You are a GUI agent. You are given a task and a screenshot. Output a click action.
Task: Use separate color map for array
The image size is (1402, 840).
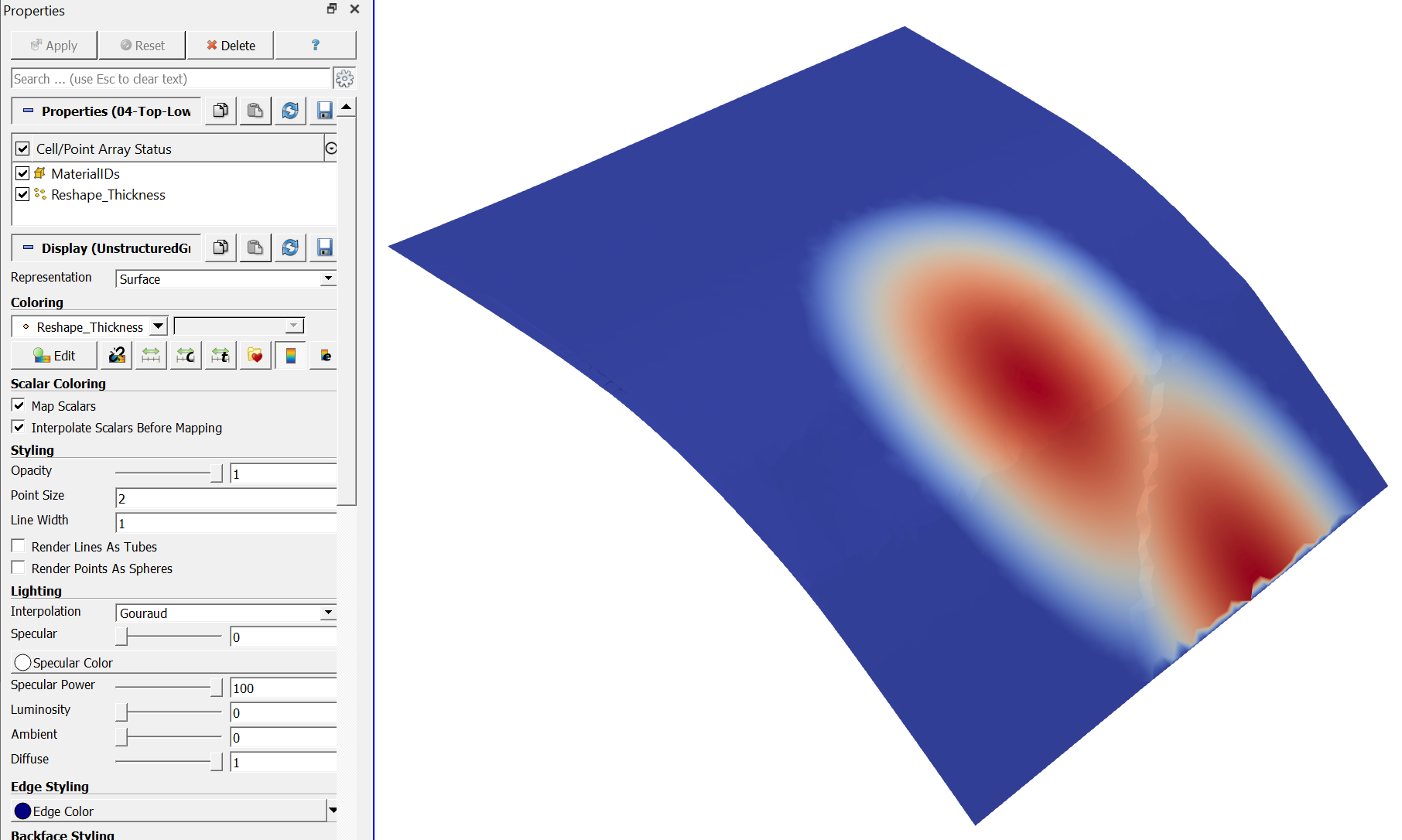[116, 355]
